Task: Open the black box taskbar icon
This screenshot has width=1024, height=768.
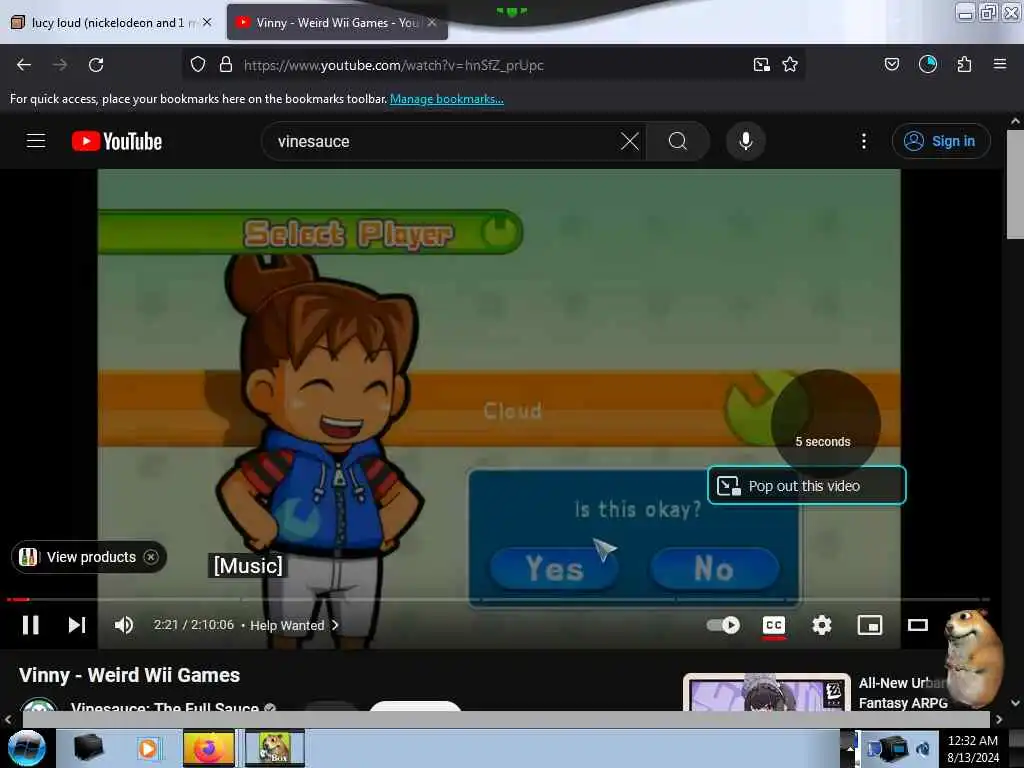Action: 88,748
